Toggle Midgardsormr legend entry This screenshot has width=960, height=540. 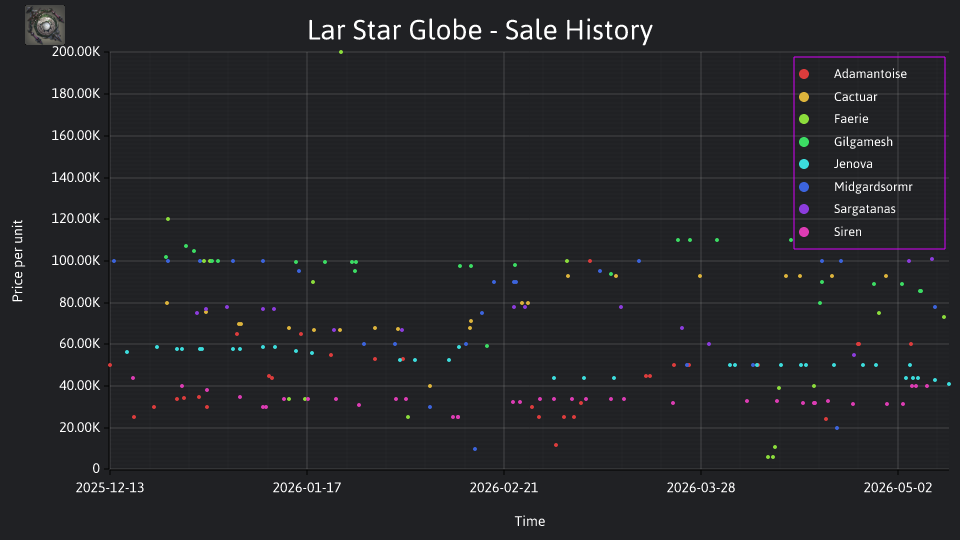(x=856, y=187)
